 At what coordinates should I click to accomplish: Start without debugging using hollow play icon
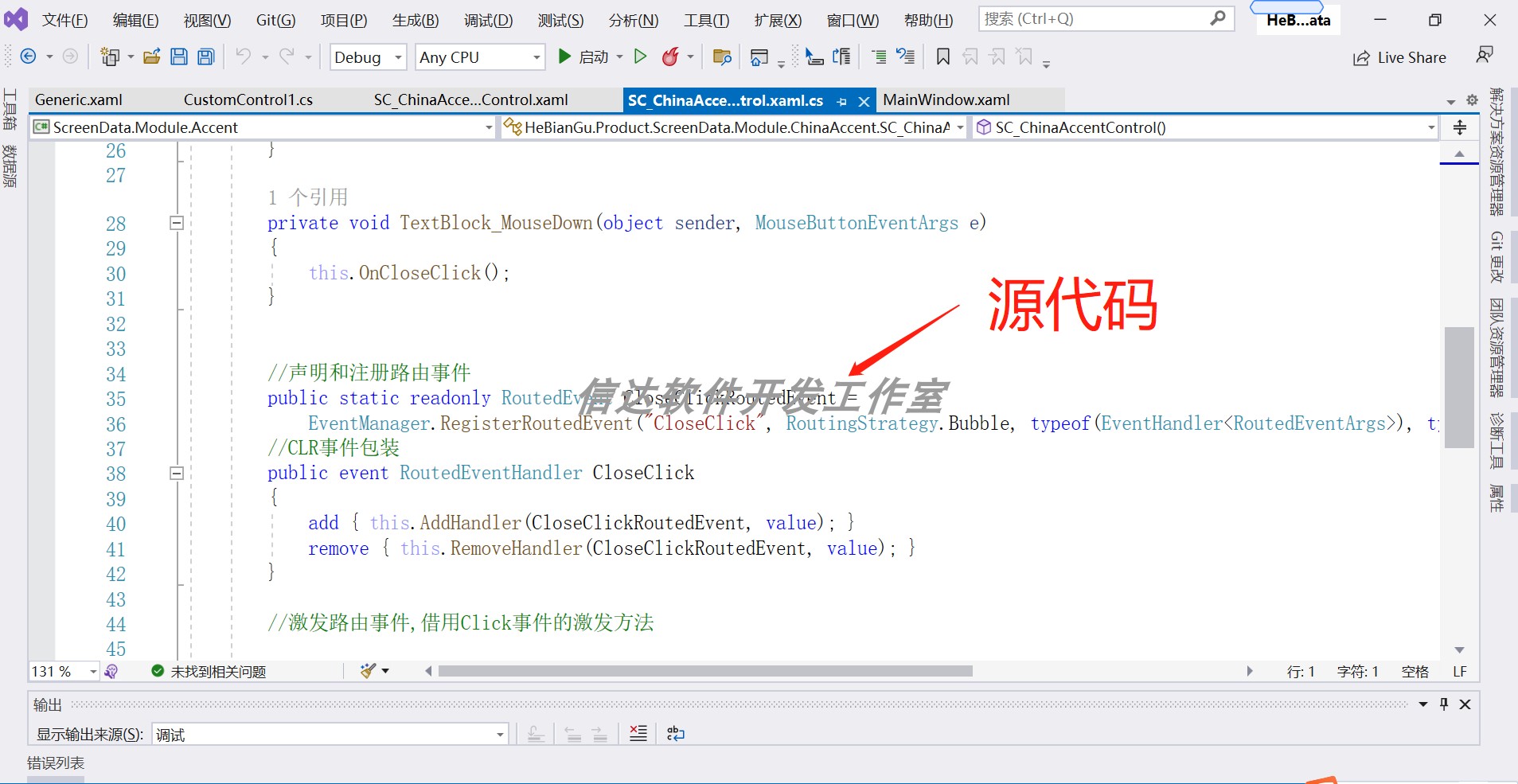[x=640, y=57]
